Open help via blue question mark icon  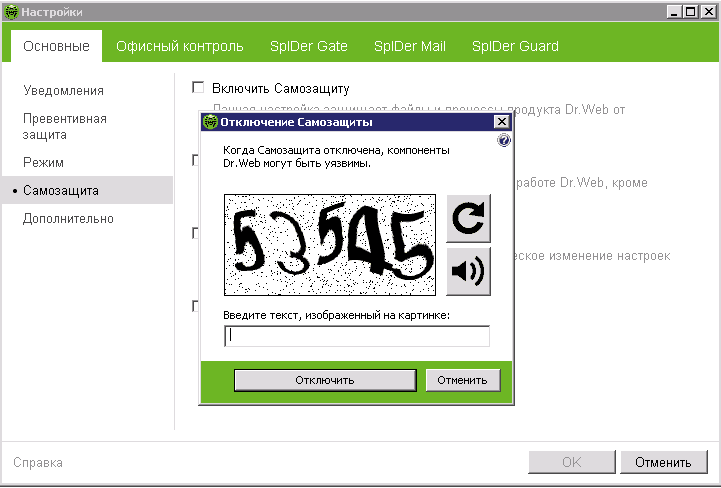[x=504, y=141]
